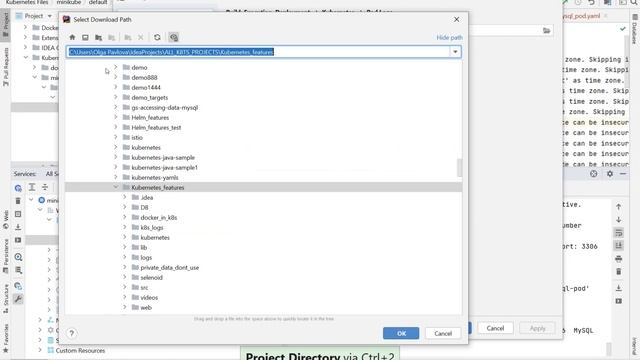
Task: Expand the docker_in_k8s folder
Action: (124, 217)
